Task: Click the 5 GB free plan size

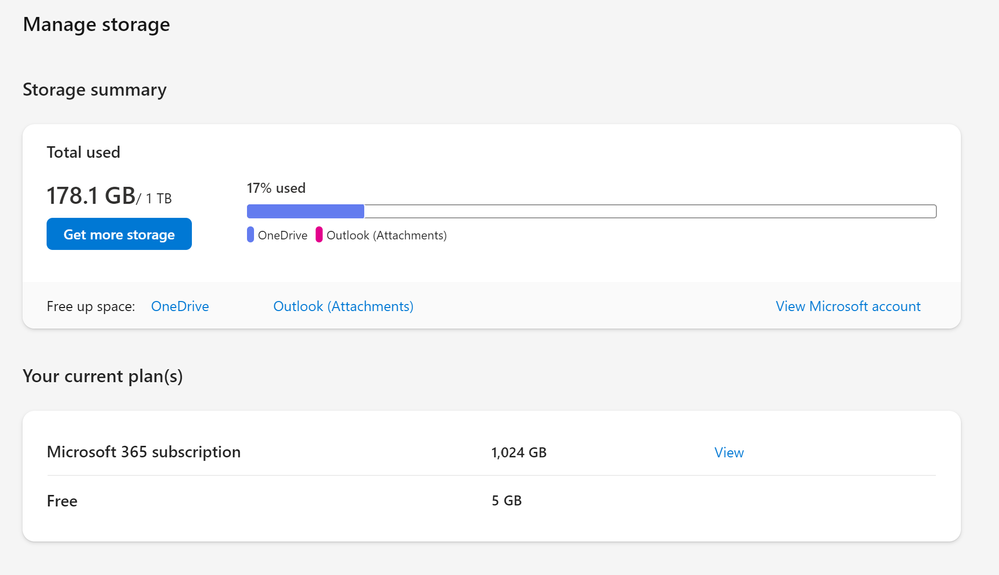Action: [506, 500]
